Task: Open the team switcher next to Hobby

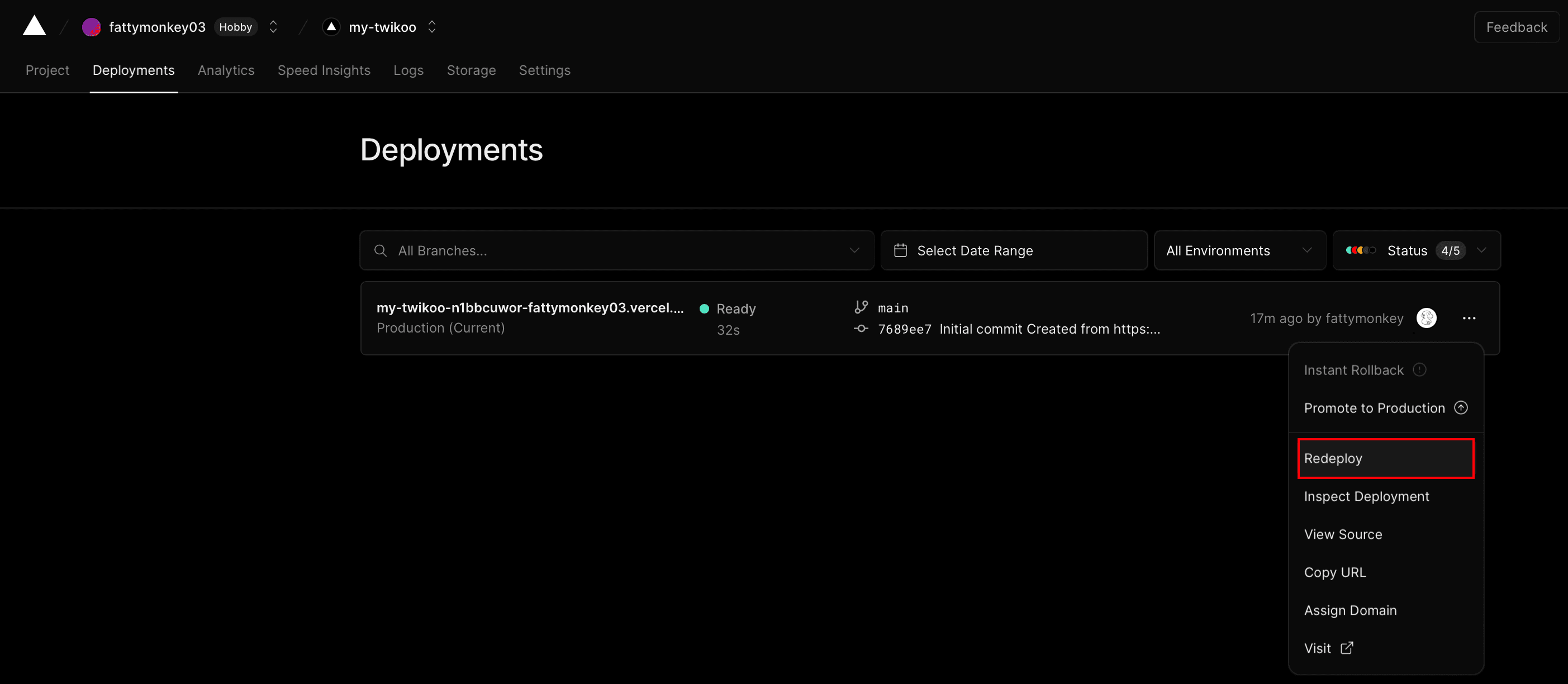Action: (273, 27)
